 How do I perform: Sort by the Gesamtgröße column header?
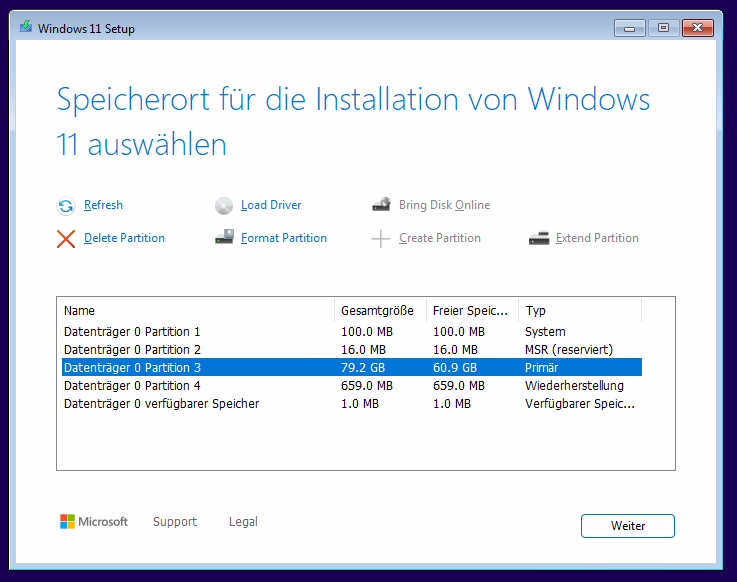click(380, 310)
